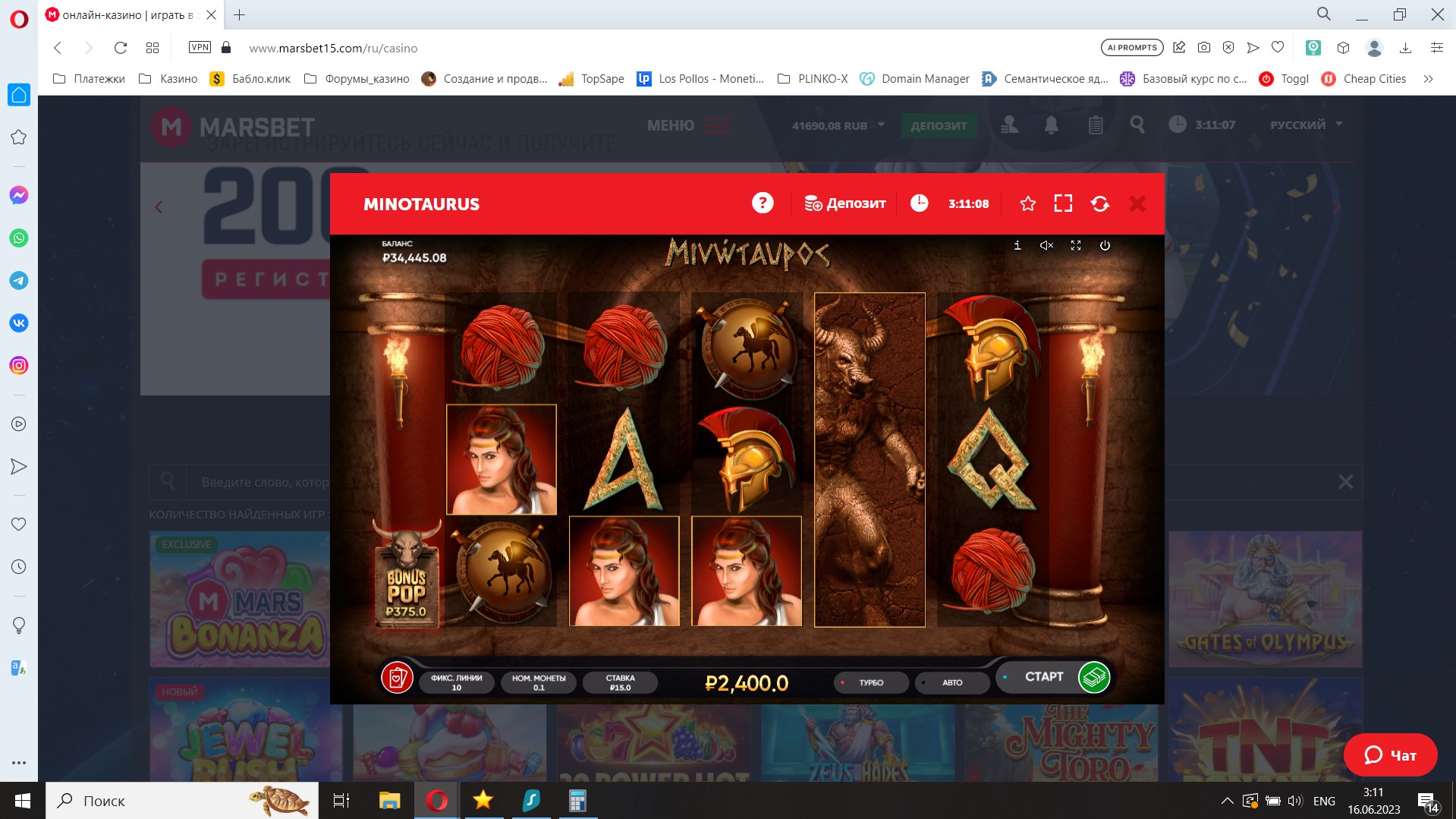The image size is (1456, 819).
Task: Click the in-game power exit icon
Action: tap(1105, 245)
